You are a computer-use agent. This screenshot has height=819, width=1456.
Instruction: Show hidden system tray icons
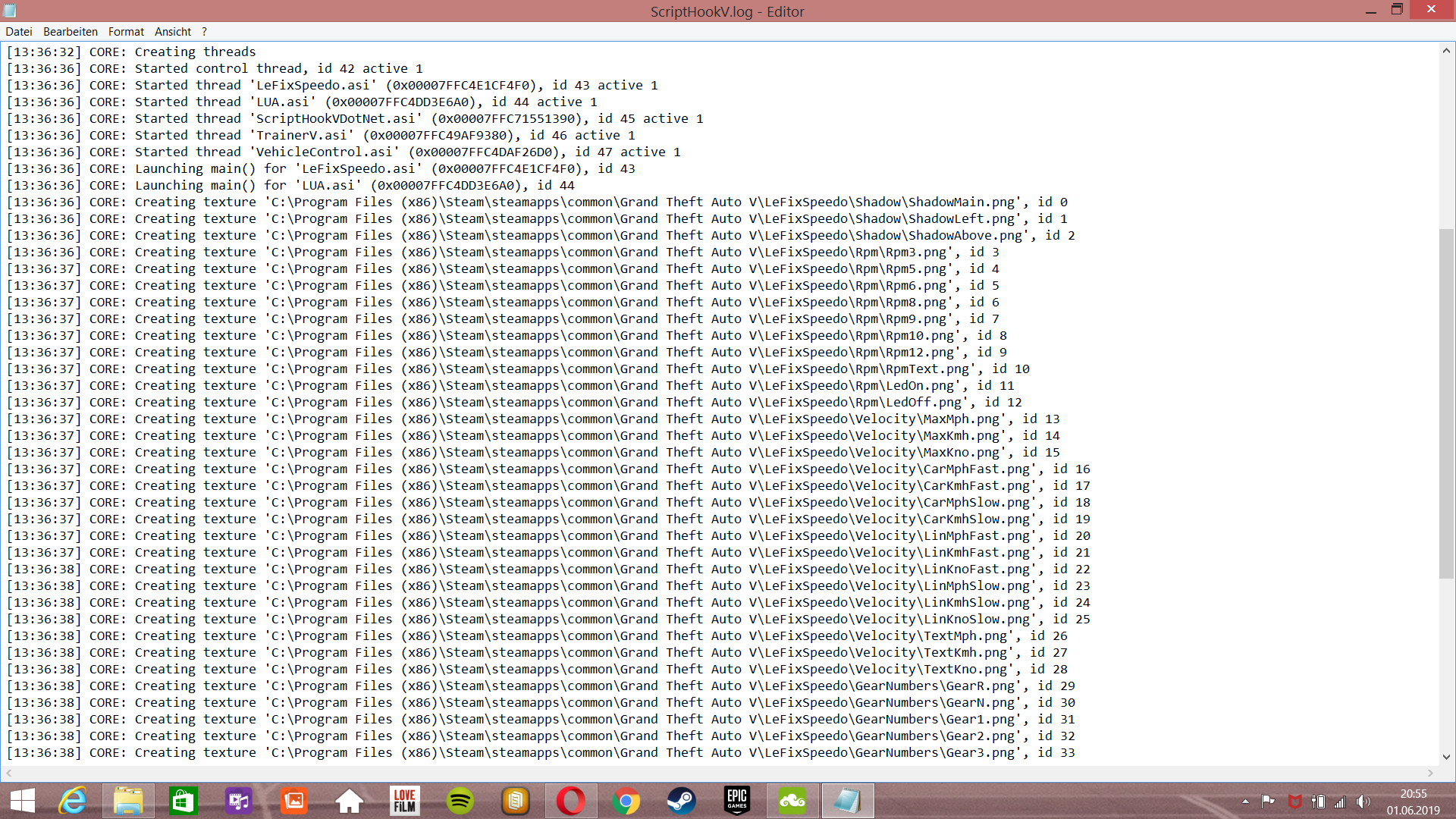coord(1245,802)
